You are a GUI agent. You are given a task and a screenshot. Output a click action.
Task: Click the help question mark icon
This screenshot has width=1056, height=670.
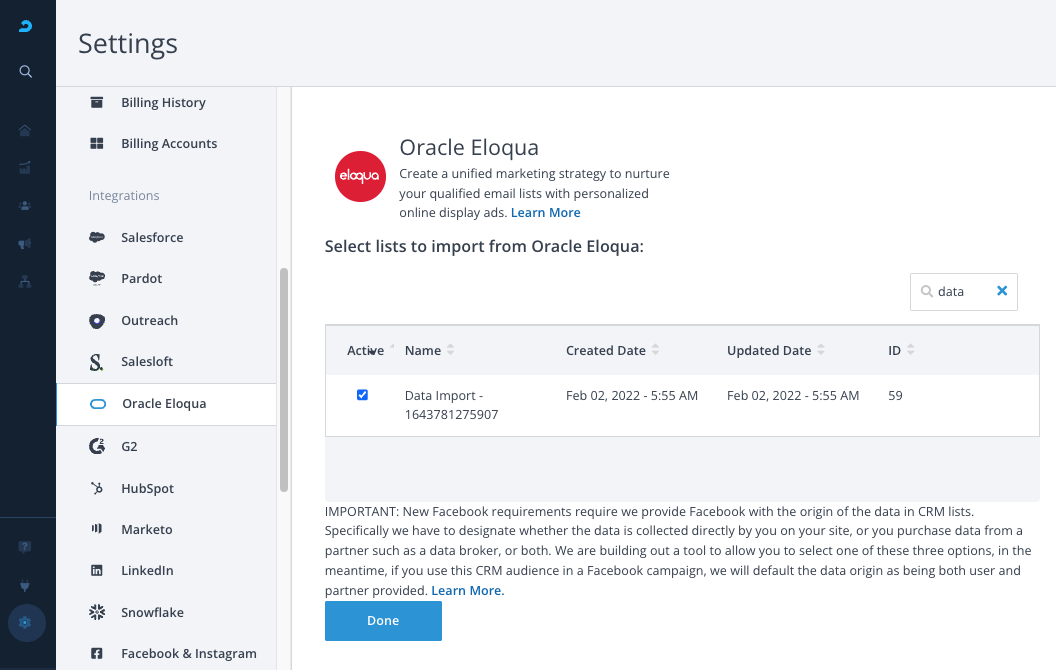(26, 547)
